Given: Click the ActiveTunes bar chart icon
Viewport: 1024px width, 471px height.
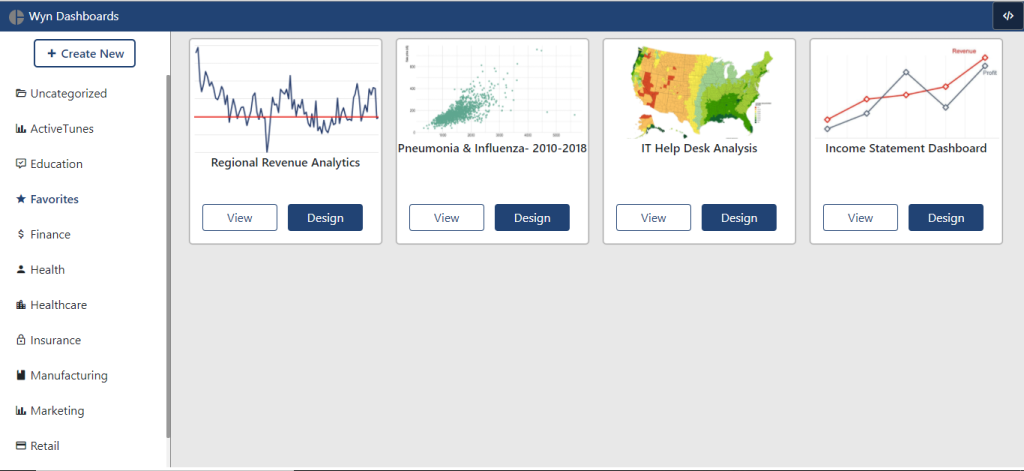Looking at the screenshot, I should (x=21, y=129).
